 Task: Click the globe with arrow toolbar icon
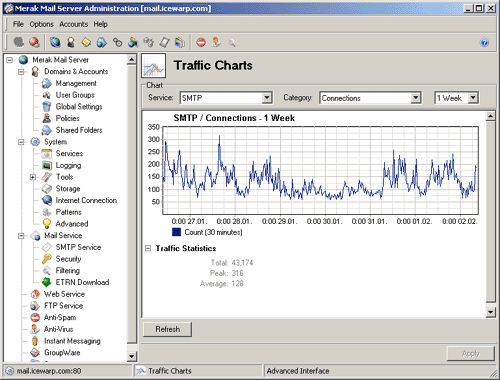[102, 42]
